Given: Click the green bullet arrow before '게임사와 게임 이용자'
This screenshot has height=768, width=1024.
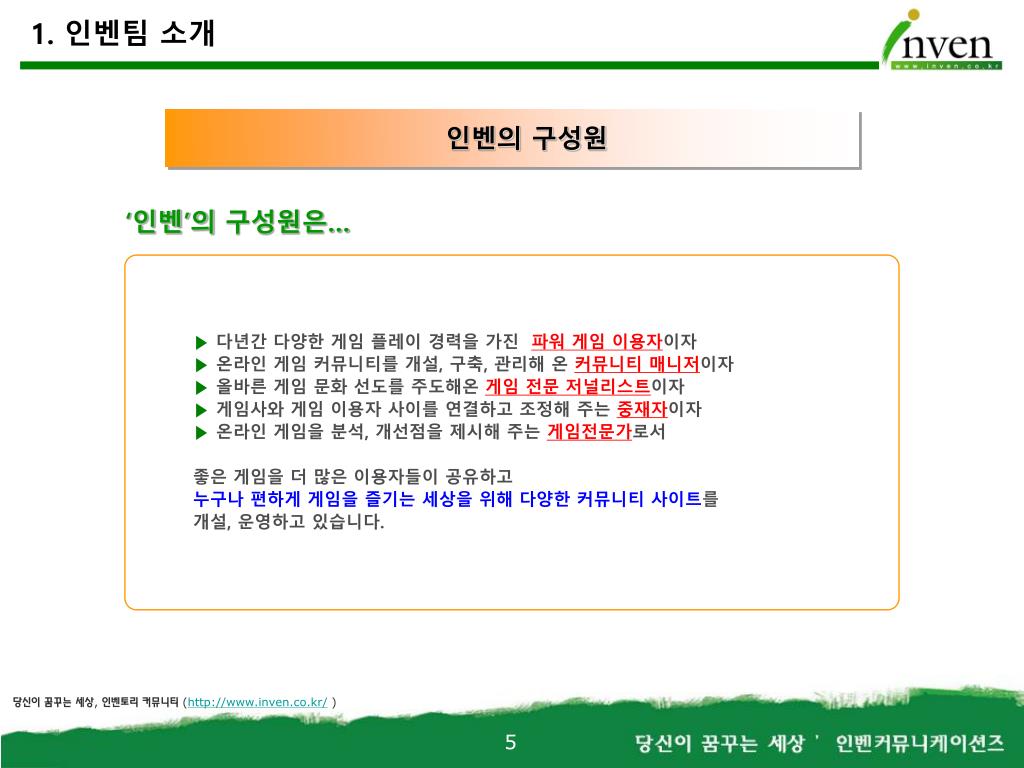Looking at the screenshot, I should [201, 410].
